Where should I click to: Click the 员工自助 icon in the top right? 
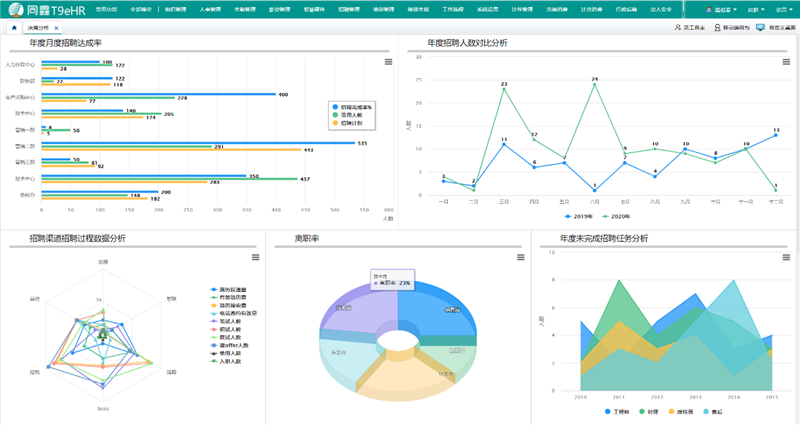690,27
